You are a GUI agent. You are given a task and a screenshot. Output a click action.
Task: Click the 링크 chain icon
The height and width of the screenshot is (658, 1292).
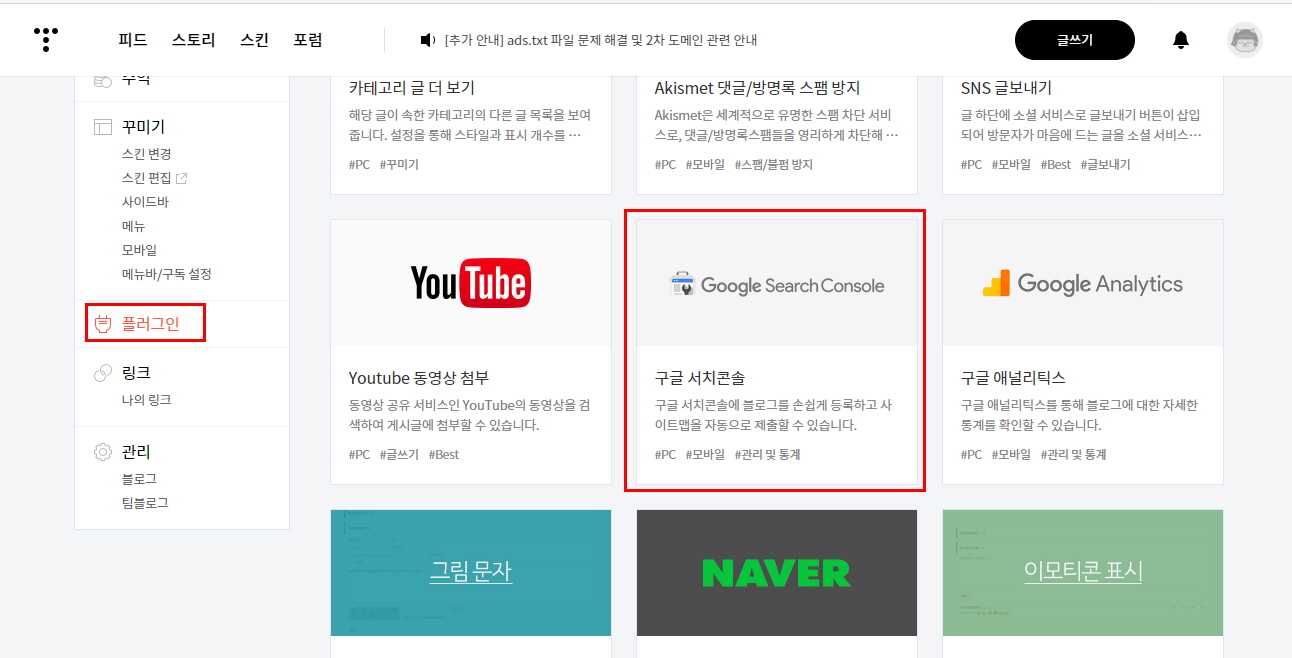(x=100, y=371)
